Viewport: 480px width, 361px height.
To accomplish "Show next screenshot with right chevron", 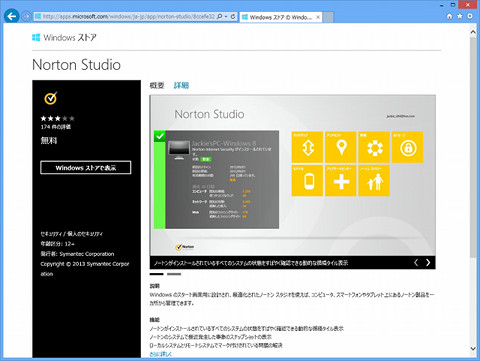I will tap(428, 263).
